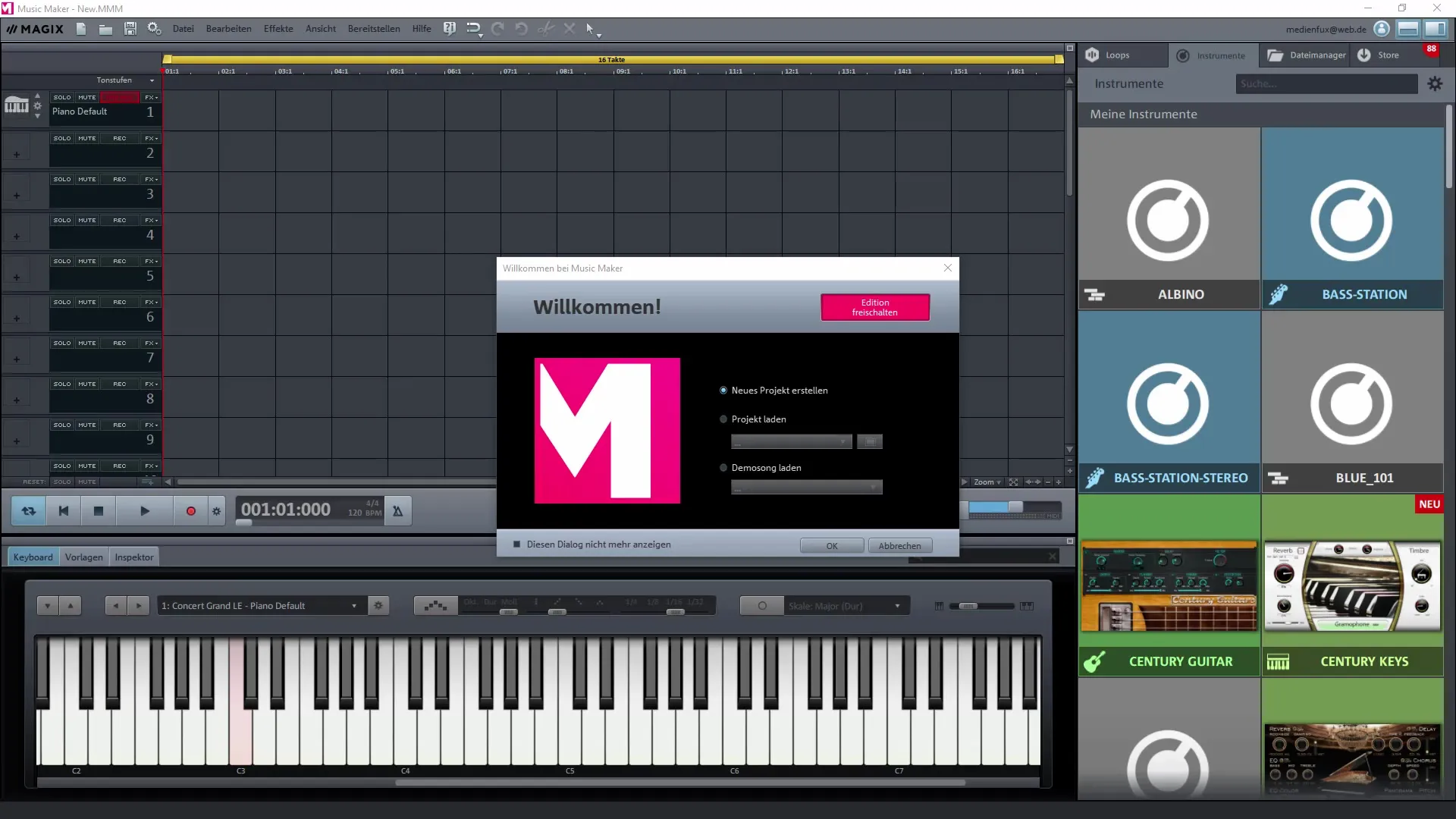Image resolution: width=1456 pixels, height=819 pixels.
Task: Open the Effekte menu
Action: 278,29
